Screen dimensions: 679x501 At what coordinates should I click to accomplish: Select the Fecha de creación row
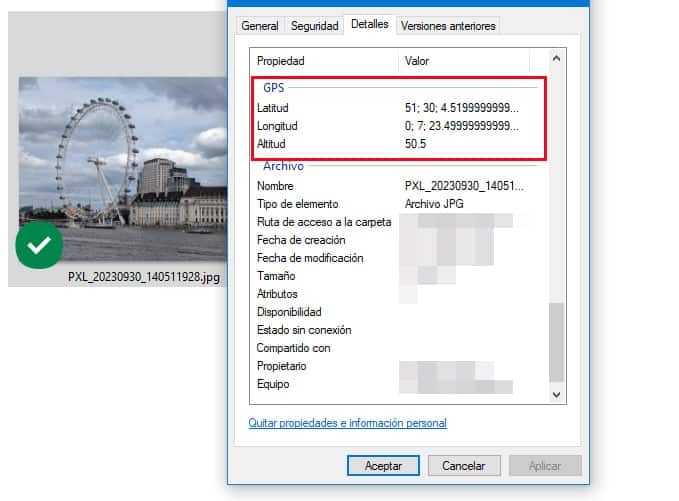pos(398,240)
